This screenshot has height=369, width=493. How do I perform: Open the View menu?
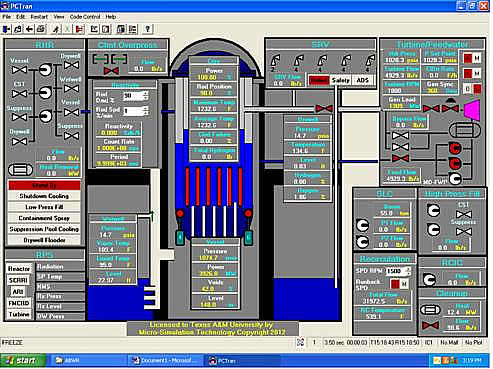coord(59,17)
